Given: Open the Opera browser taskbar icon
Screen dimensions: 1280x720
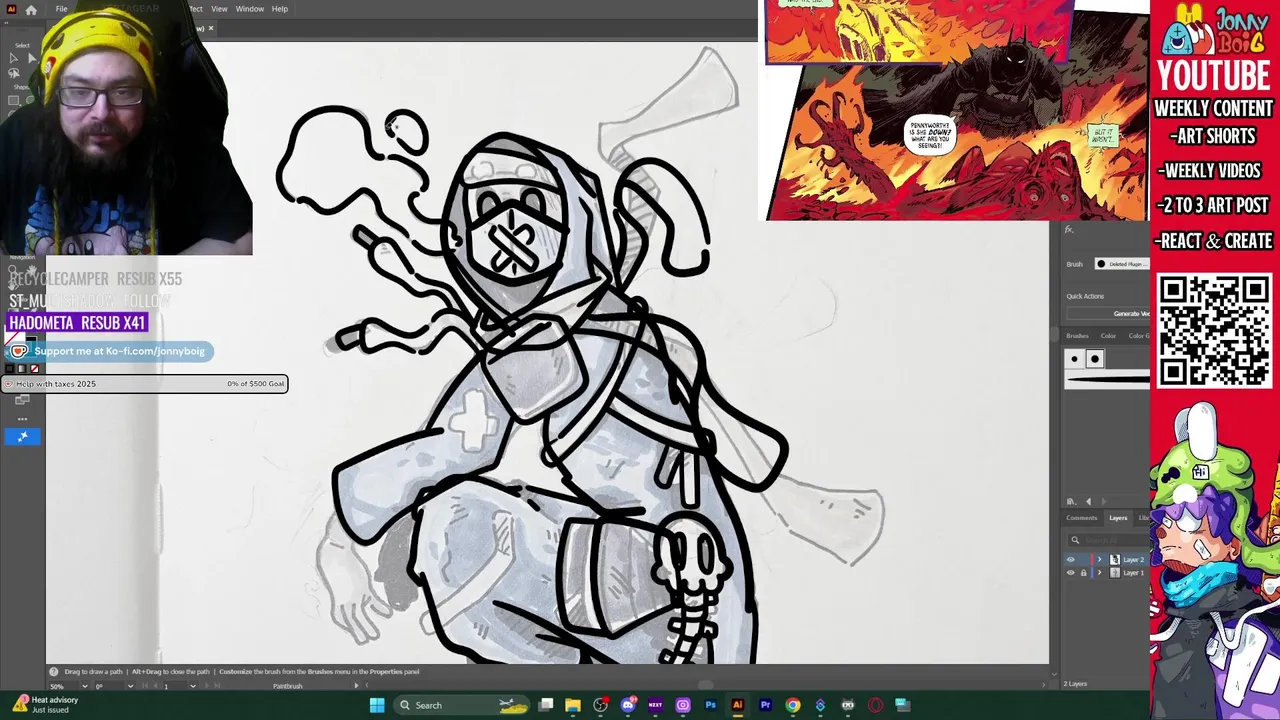Looking at the screenshot, I should (875, 705).
